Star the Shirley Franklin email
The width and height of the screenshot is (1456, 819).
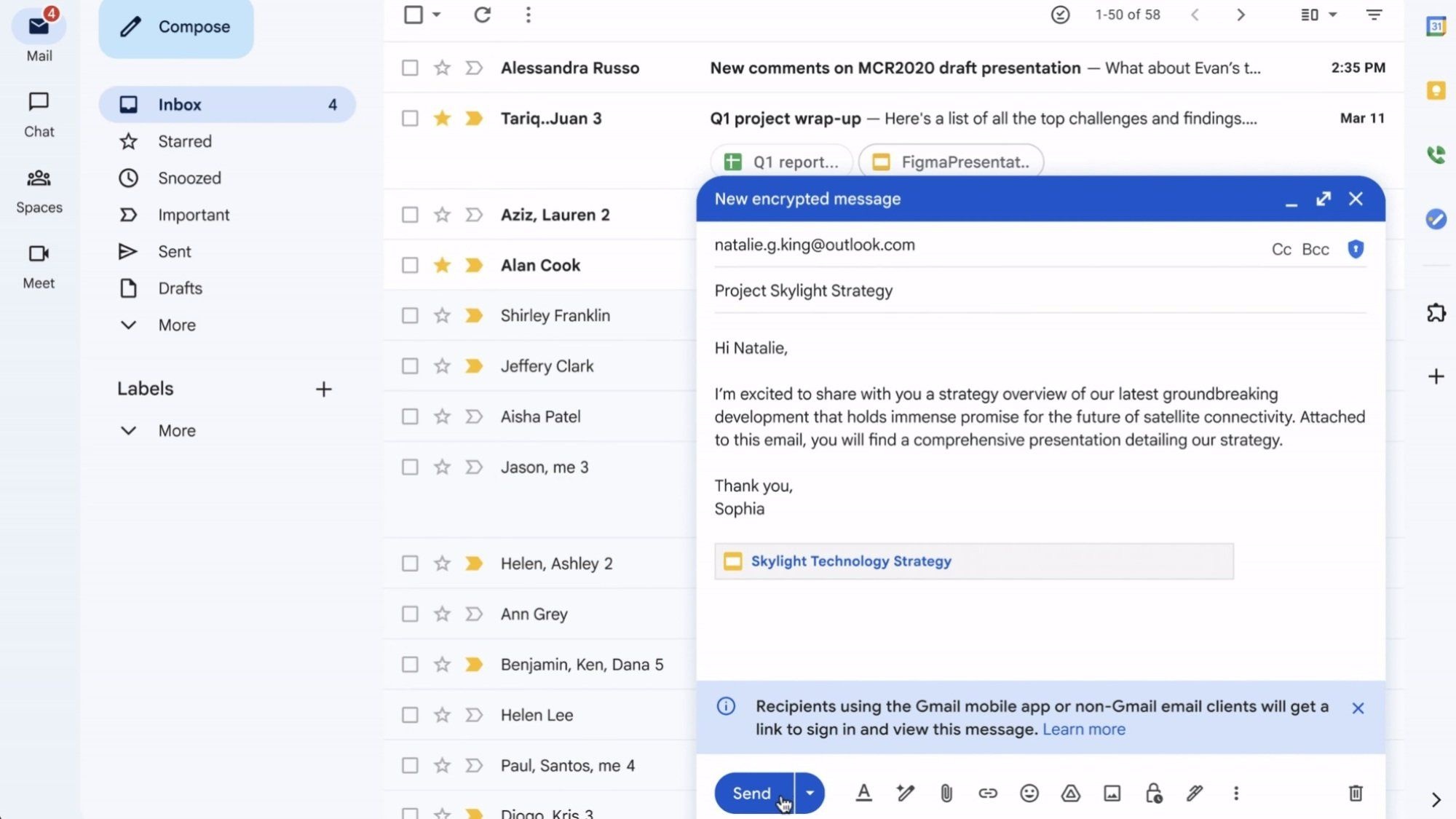tap(442, 315)
